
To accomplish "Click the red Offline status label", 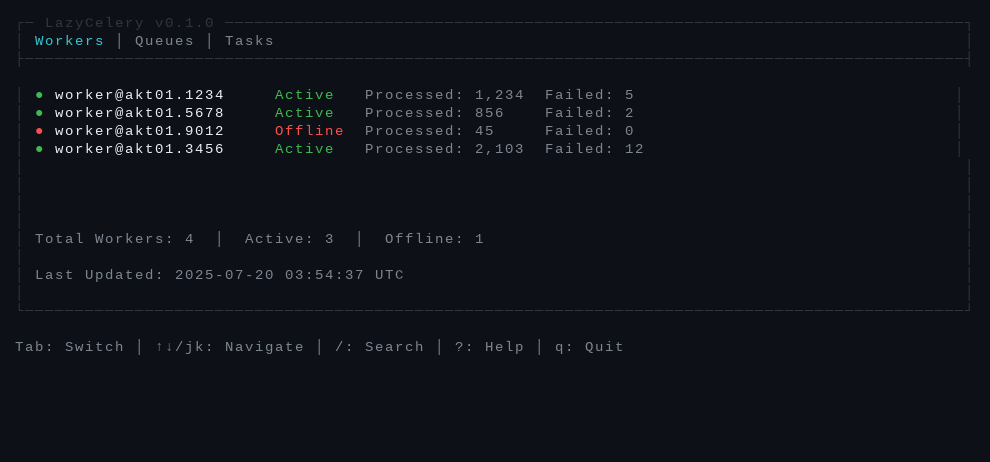I will 309,131.
